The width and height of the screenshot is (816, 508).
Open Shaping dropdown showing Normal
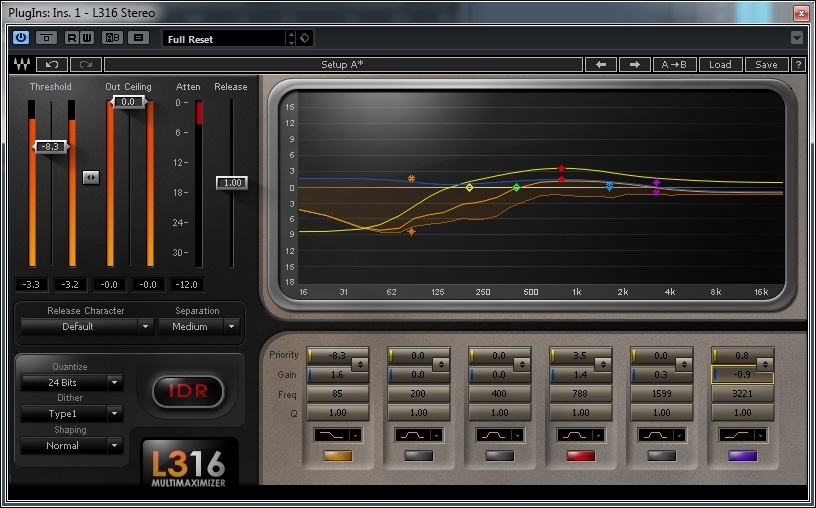[72, 446]
